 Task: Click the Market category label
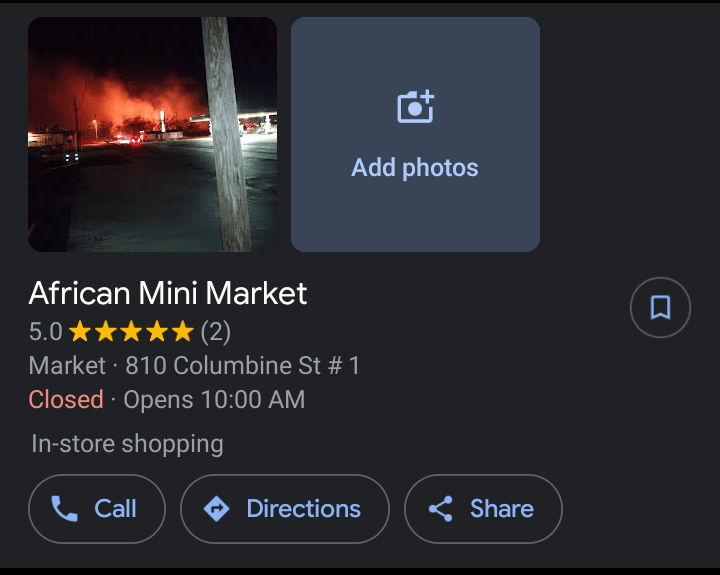(x=67, y=366)
